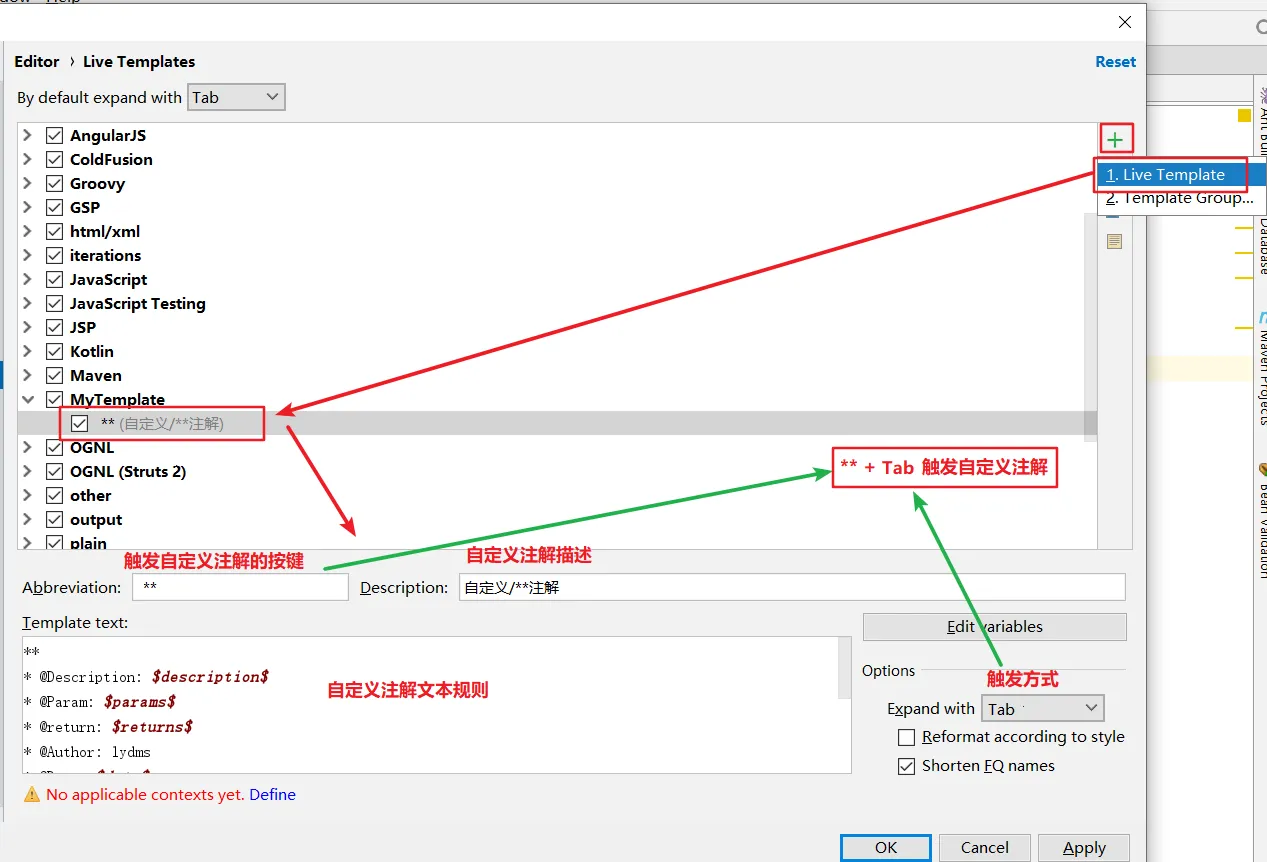1267x862 pixels.
Task: Expand the iterations template group
Action: coord(28,255)
